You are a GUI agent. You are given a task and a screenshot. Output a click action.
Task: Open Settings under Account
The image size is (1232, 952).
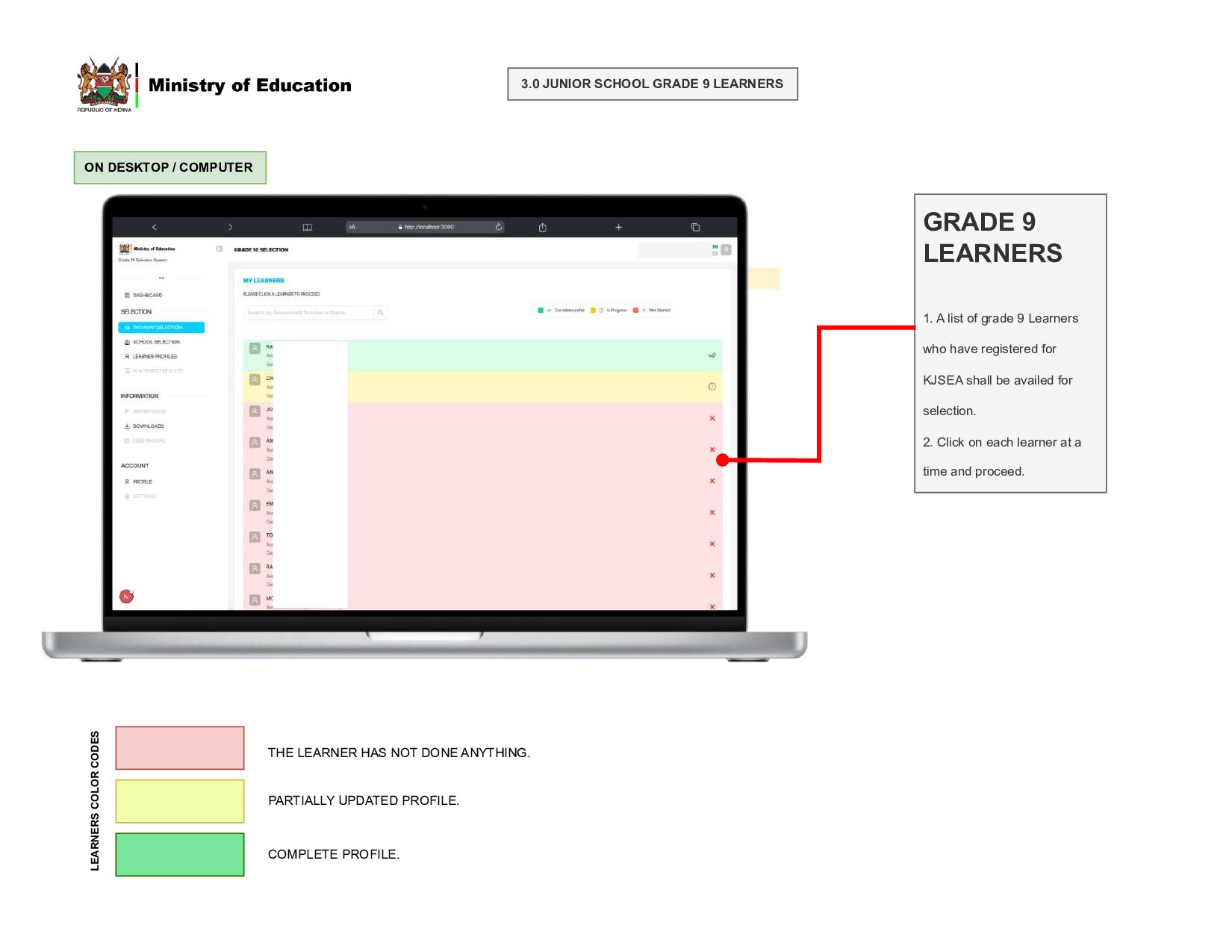(x=140, y=496)
